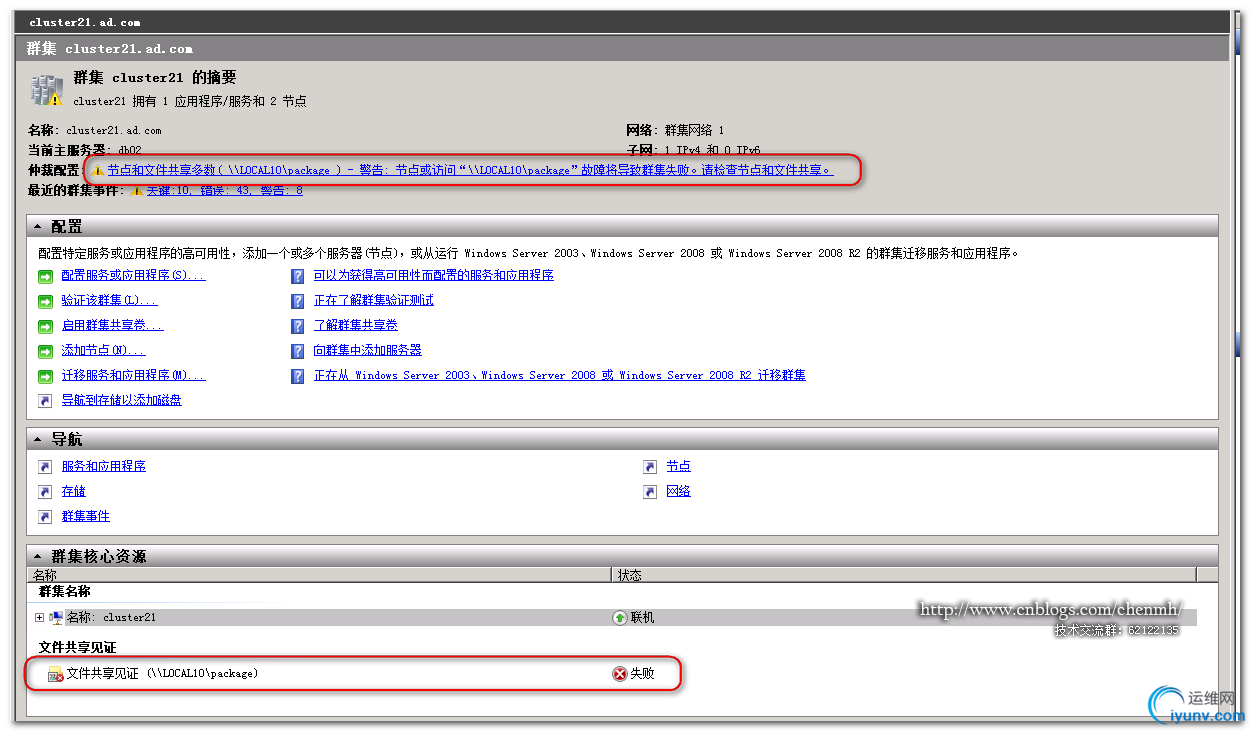The image size is (1251, 732).
Task: Click green arrow icon beside 迁移服务和应用程序
Action: (x=45, y=376)
